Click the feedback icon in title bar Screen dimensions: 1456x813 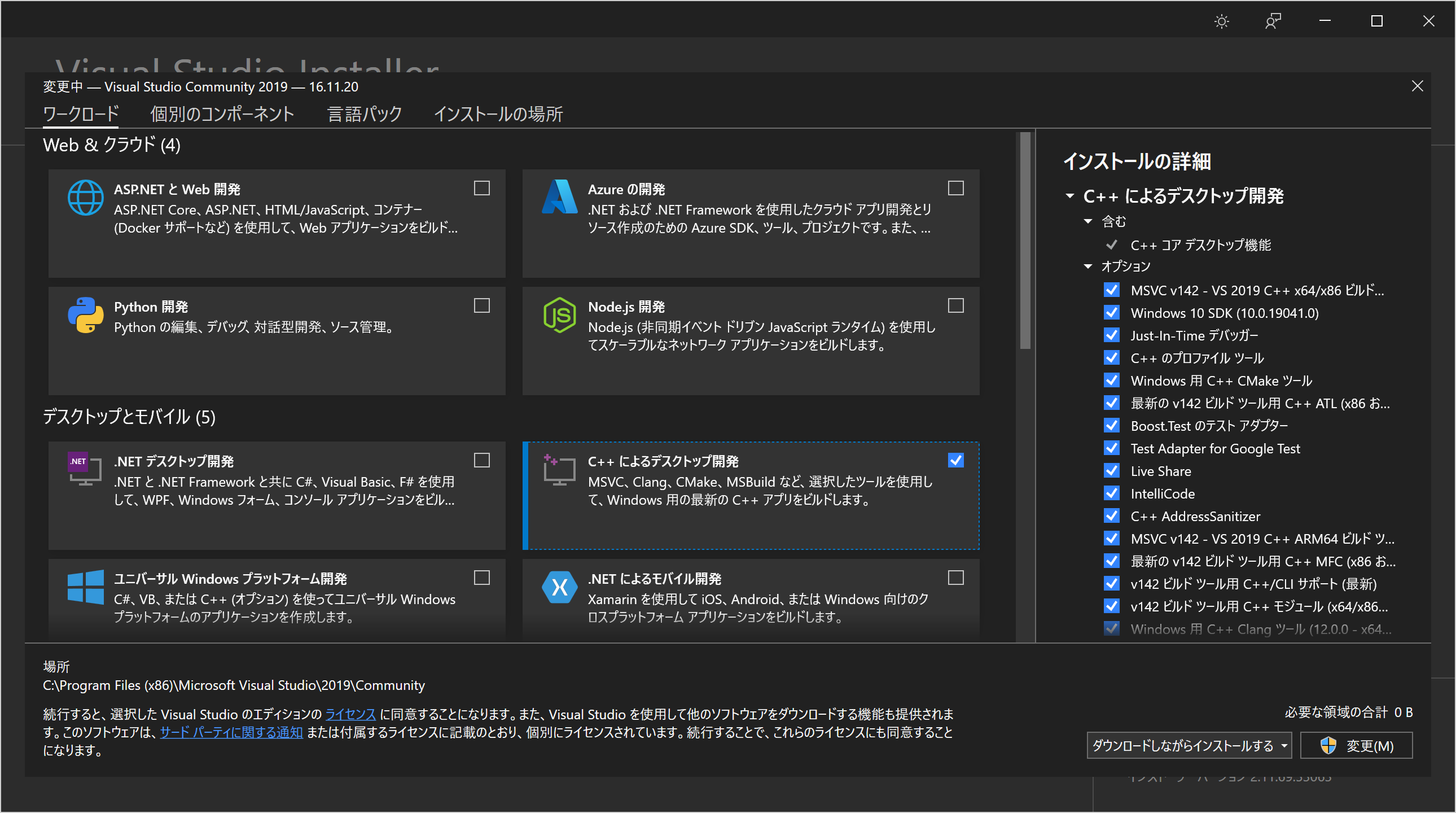1273,21
